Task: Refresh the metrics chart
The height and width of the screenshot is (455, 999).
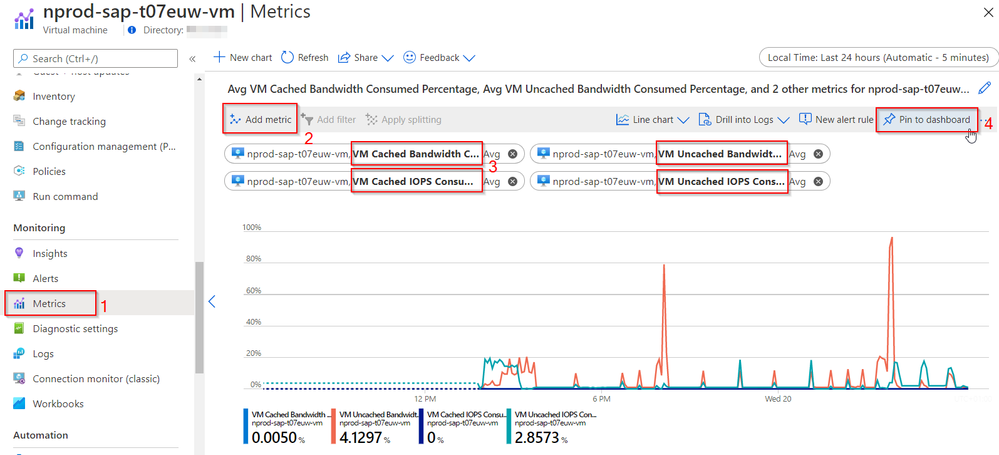Action: (x=305, y=57)
